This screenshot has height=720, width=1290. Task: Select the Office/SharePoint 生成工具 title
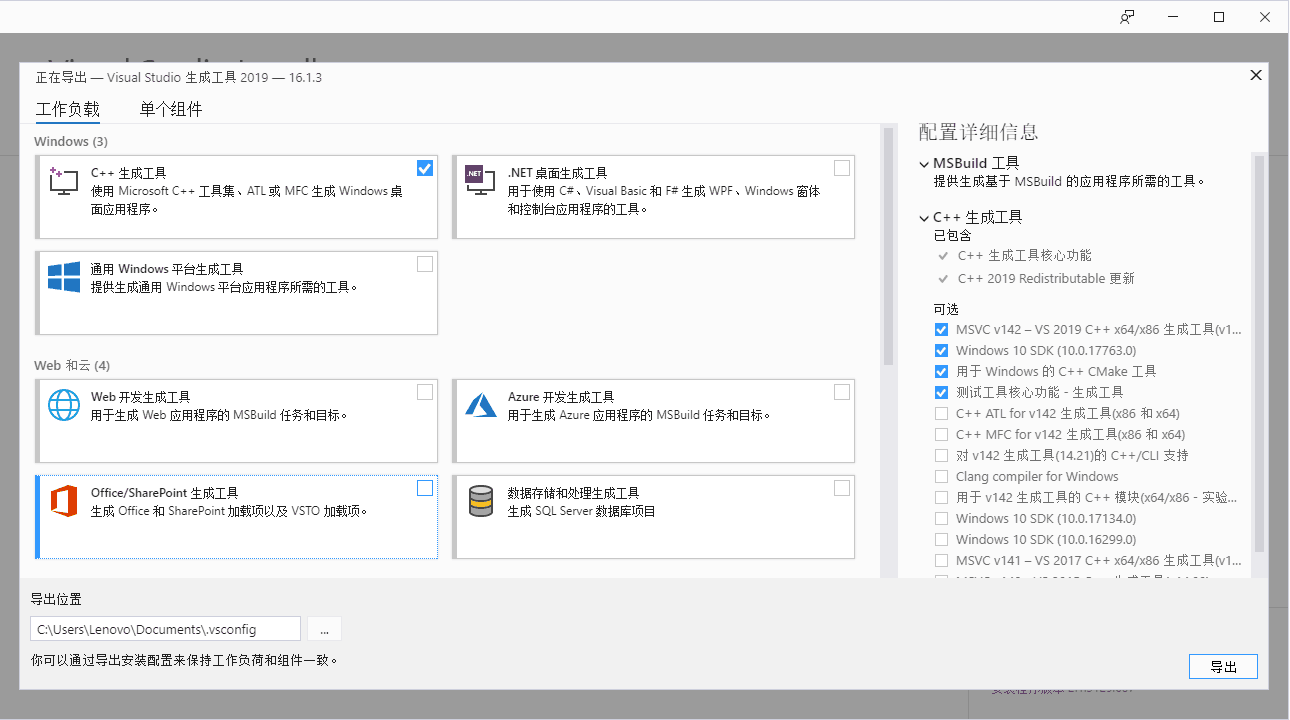(x=165, y=493)
